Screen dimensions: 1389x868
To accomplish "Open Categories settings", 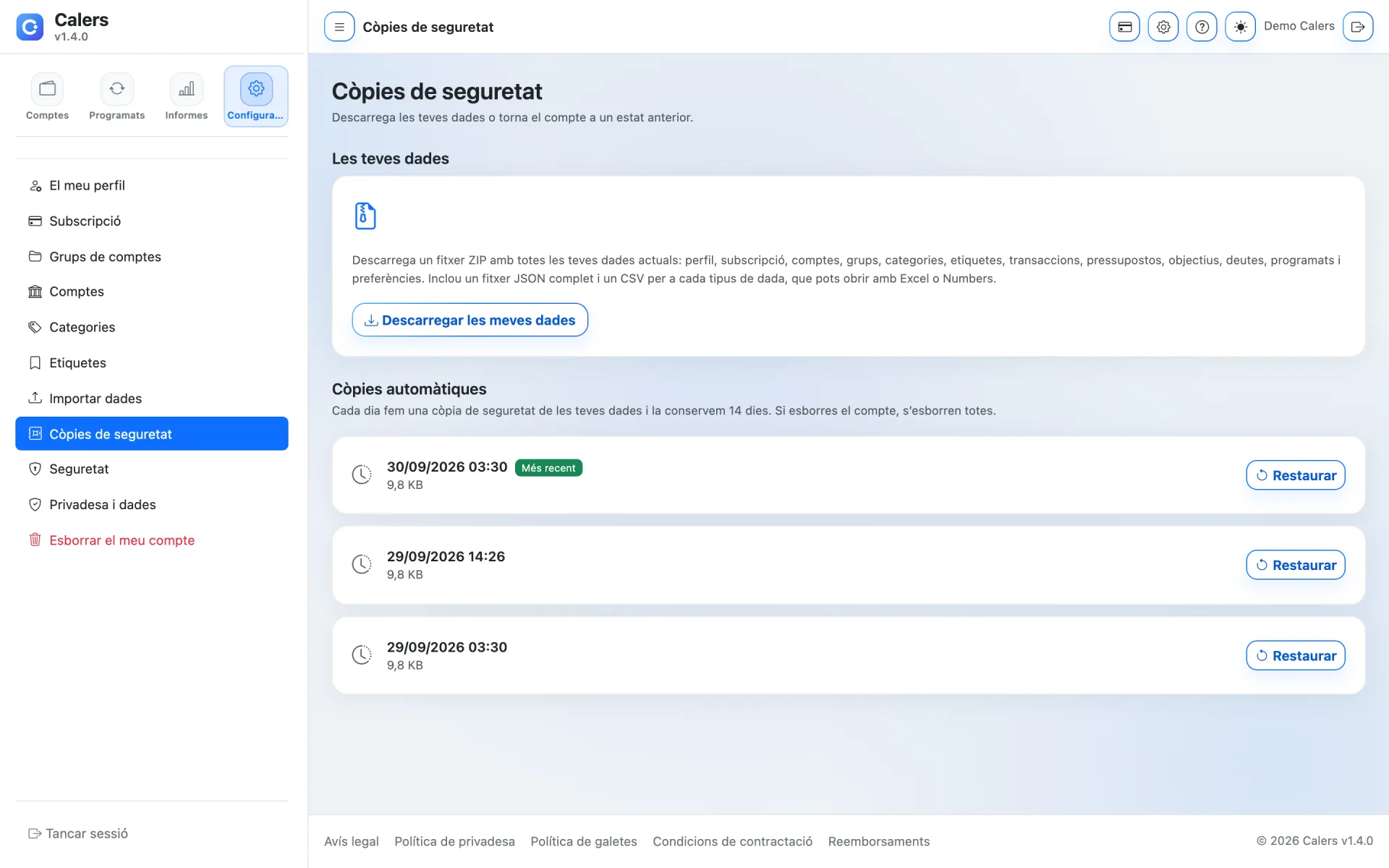I will (152, 327).
